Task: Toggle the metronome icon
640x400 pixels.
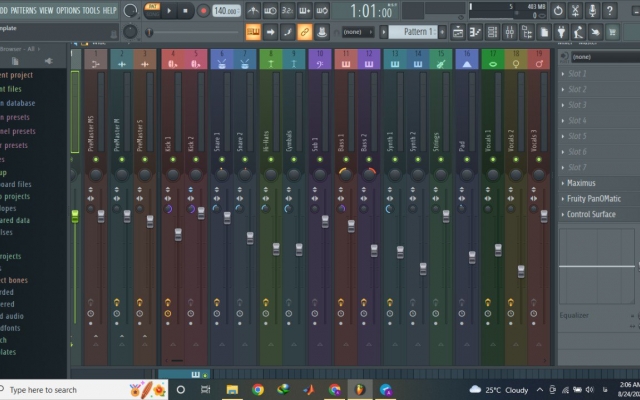Action: [x=253, y=11]
